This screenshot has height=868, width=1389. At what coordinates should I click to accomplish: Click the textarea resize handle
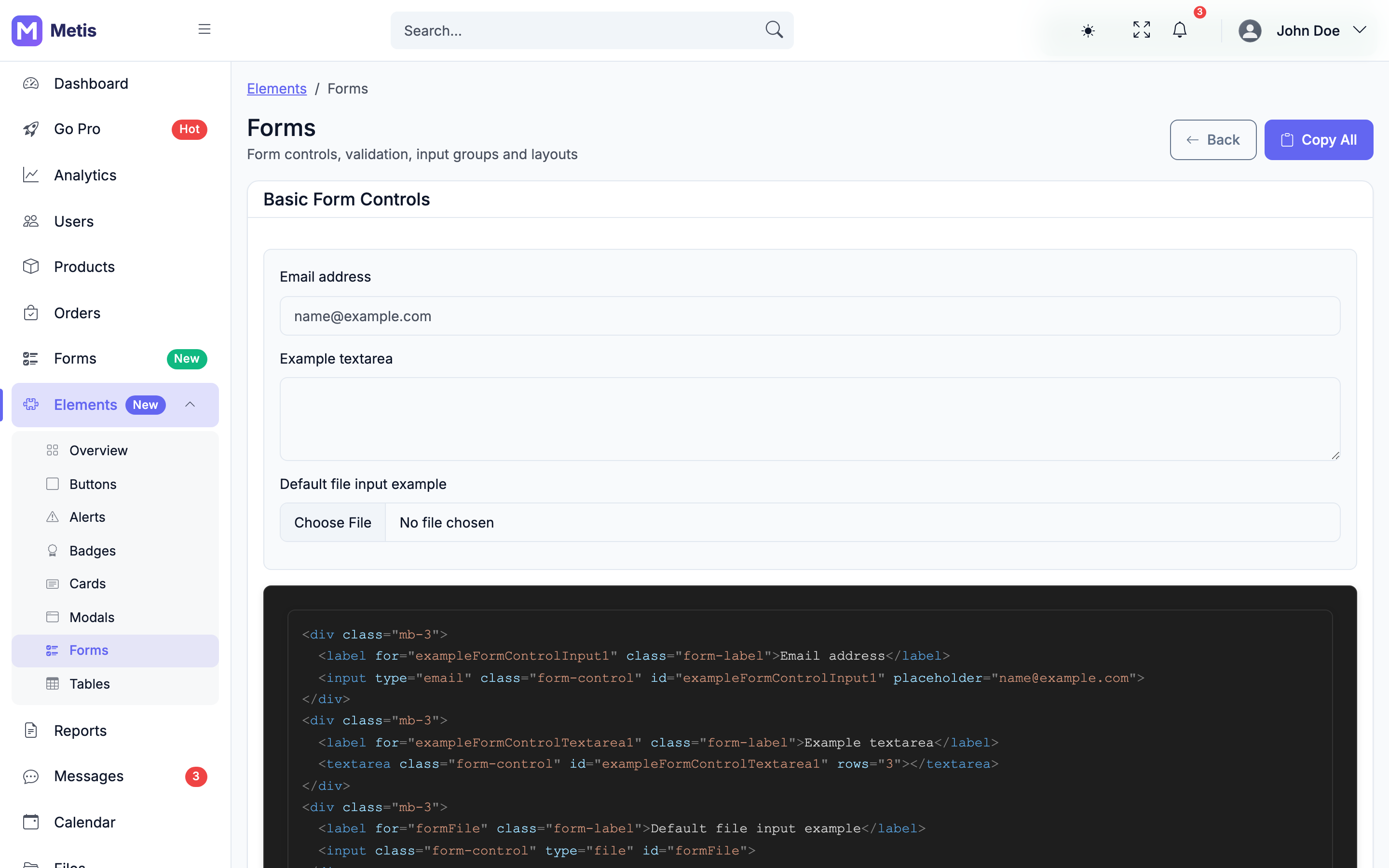coord(1335,455)
